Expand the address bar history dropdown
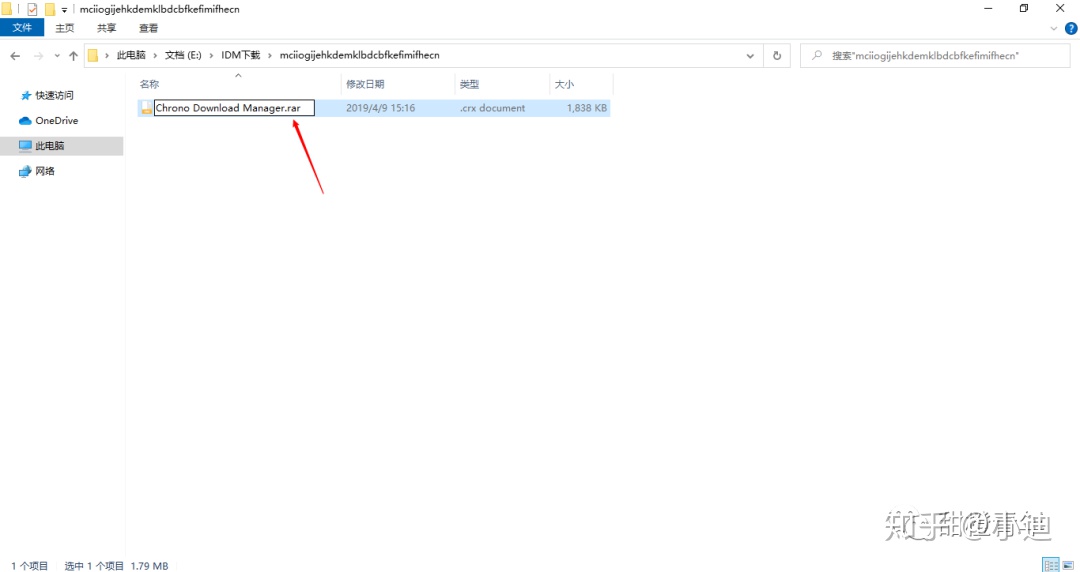Viewport: 1080px width, 572px height. 750,56
